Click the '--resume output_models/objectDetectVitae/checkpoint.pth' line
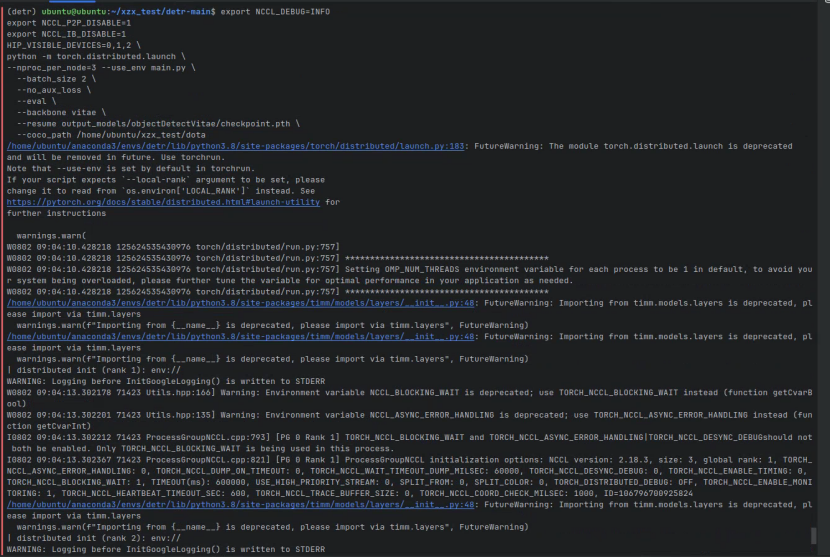Screen dimensions: 831x557 click(x=158, y=123)
